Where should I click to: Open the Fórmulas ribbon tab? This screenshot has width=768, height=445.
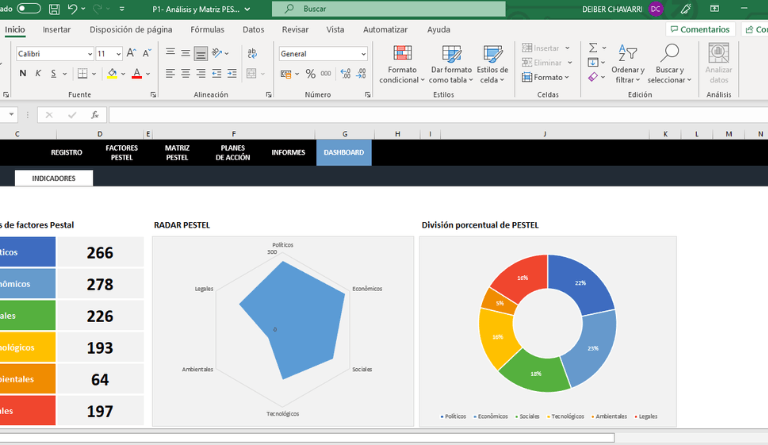207,29
